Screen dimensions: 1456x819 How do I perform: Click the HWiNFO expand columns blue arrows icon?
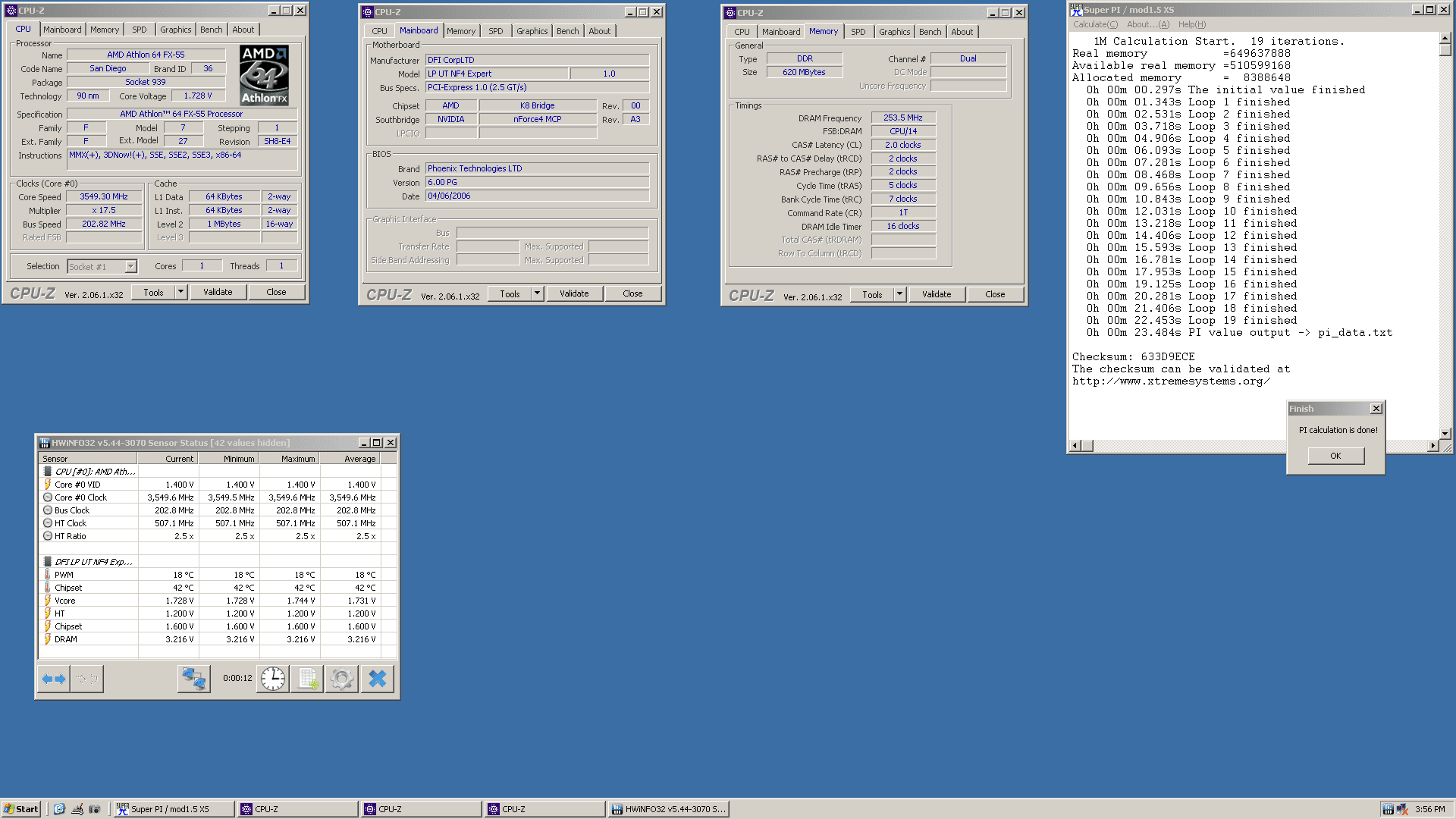[54, 679]
